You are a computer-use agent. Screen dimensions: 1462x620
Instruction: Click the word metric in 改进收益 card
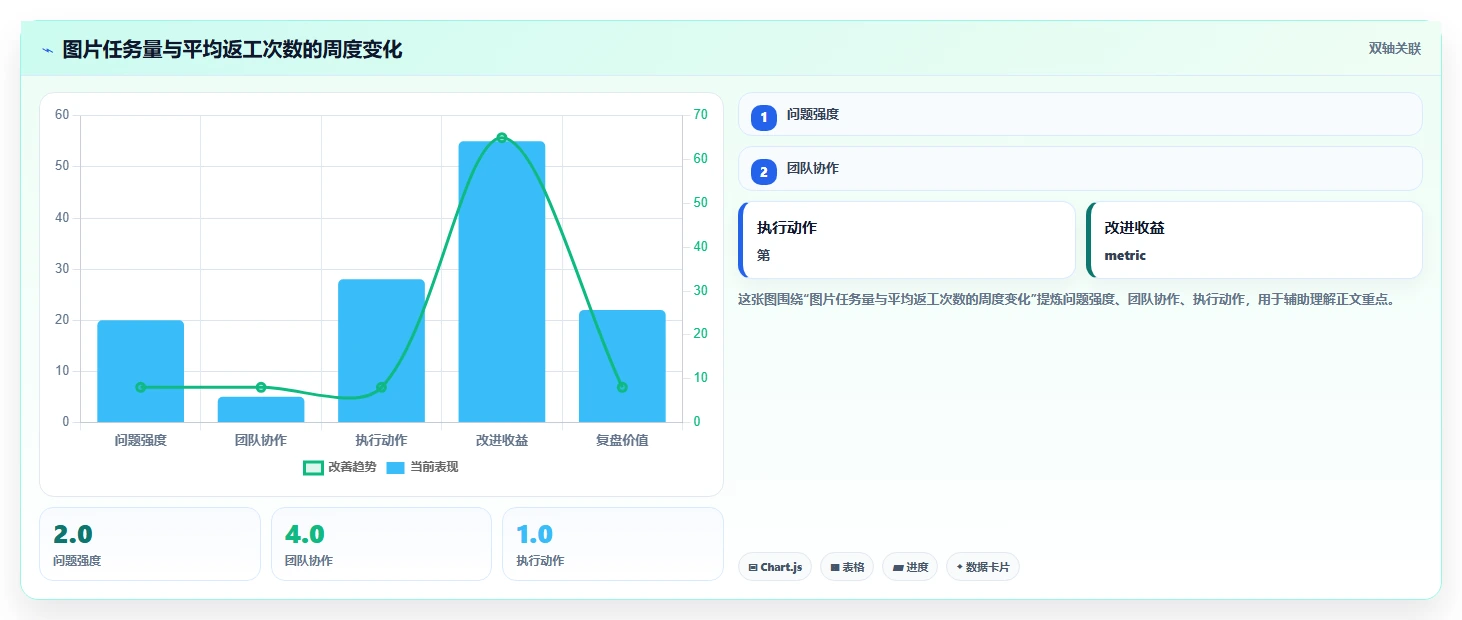point(1125,255)
